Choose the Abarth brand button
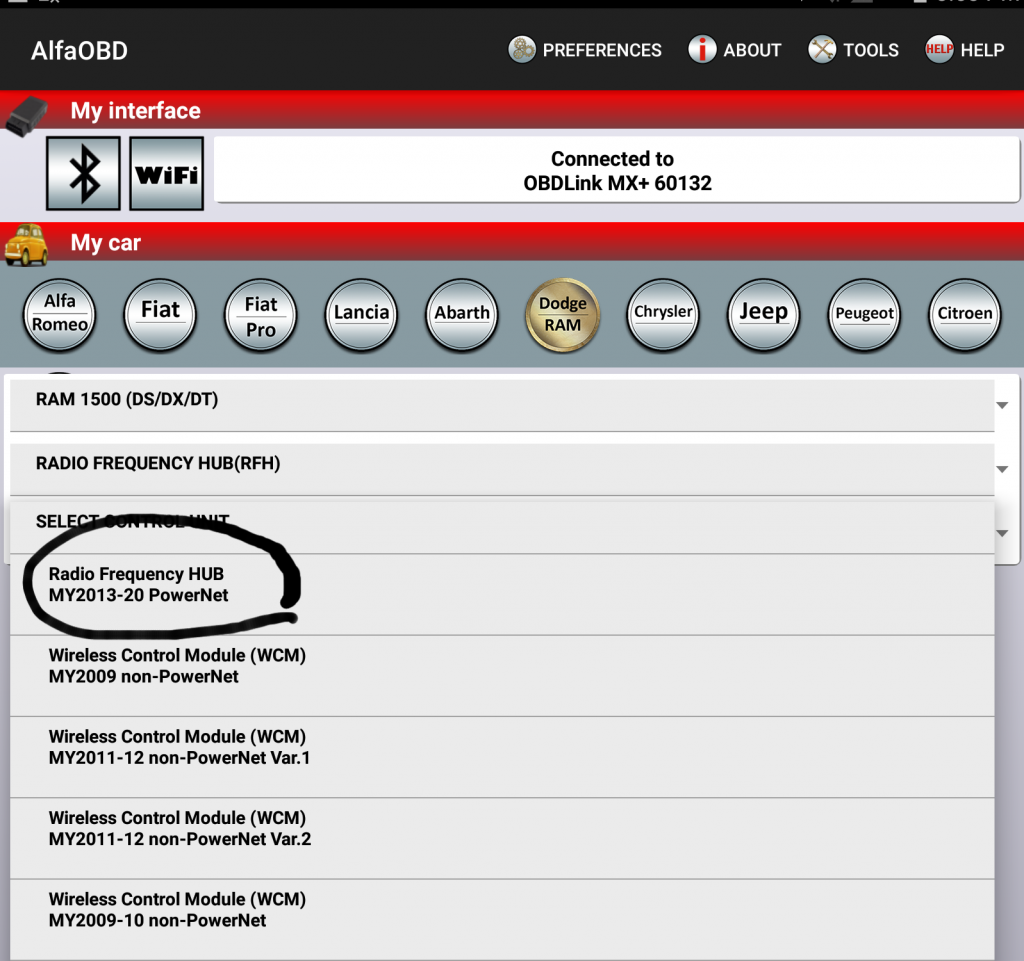1024x961 pixels. pyautogui.click(x=462, y=315)
